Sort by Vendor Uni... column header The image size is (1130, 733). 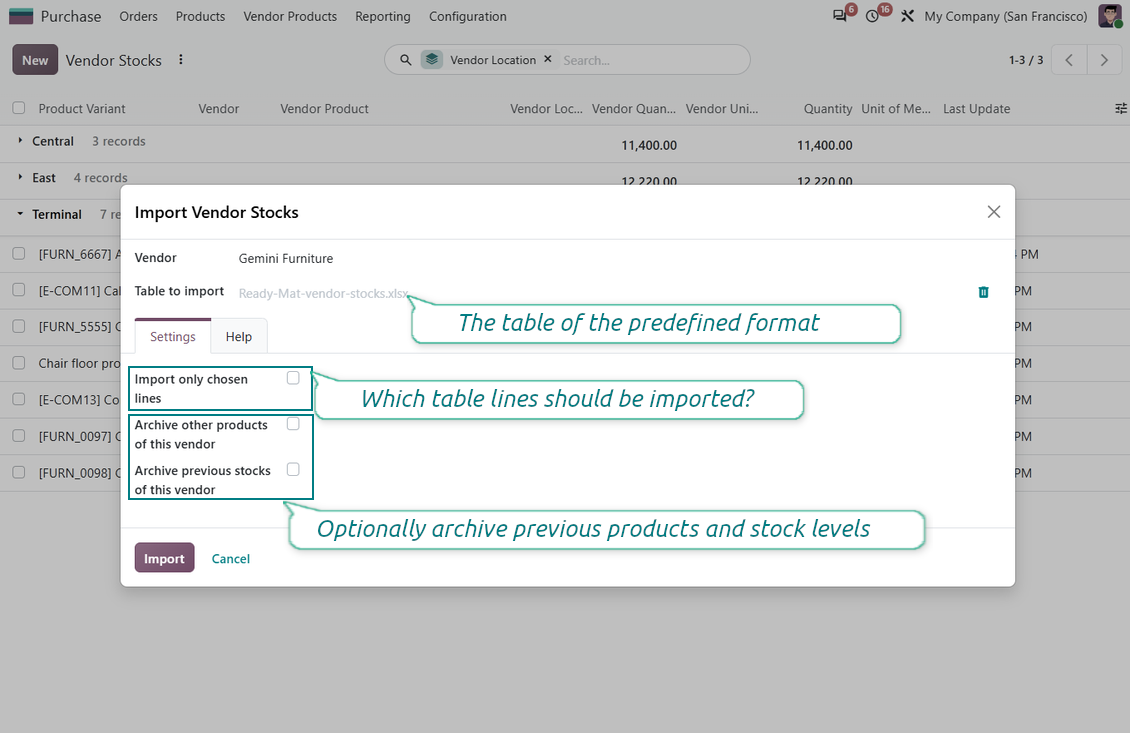(x=721, y=109)
